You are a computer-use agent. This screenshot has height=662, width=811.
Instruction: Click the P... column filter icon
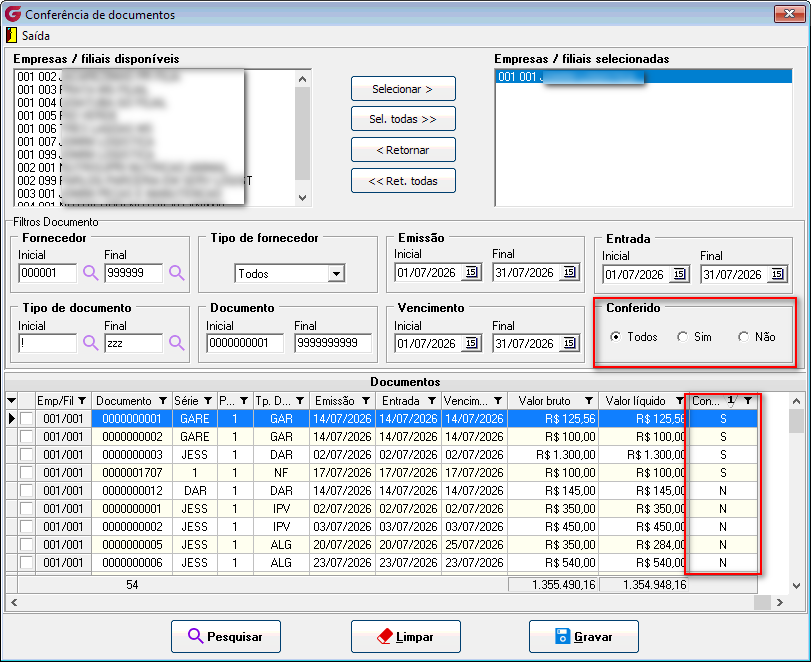[x=244, y=401]
